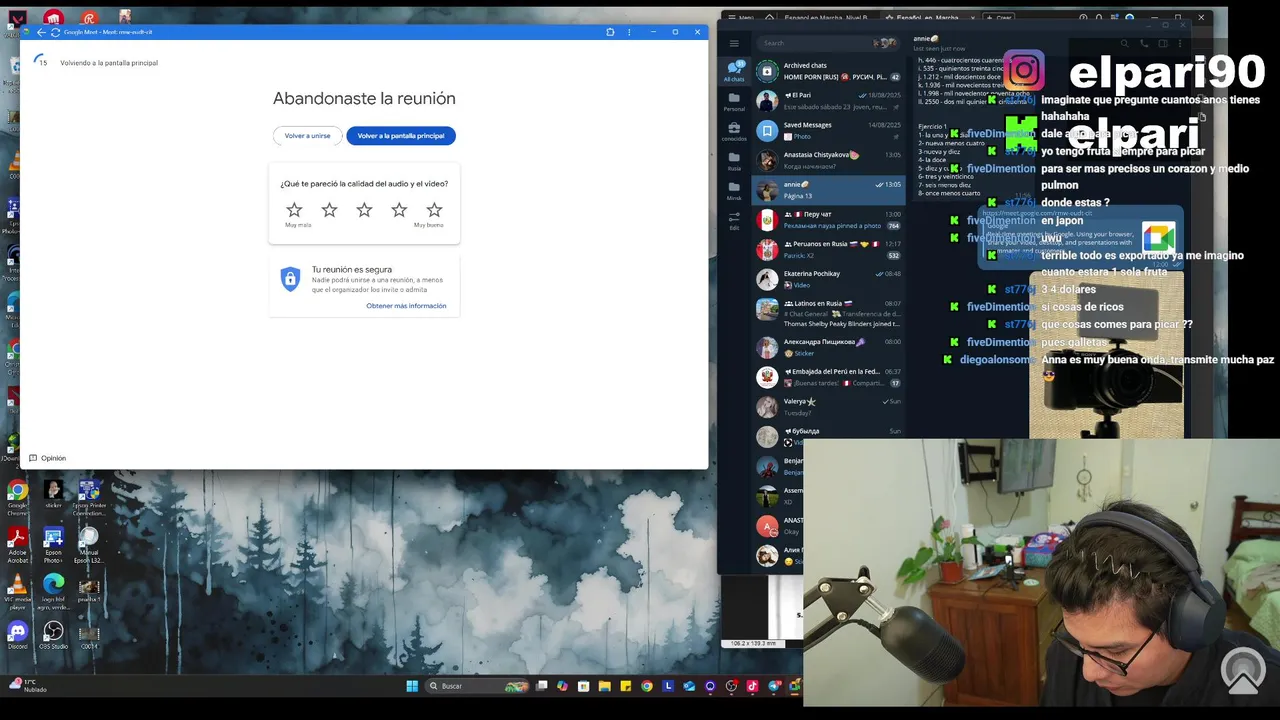1280x720 pixels.
Task: Select conocidos folder in Telegram sidebar
Action: point(734,131)
